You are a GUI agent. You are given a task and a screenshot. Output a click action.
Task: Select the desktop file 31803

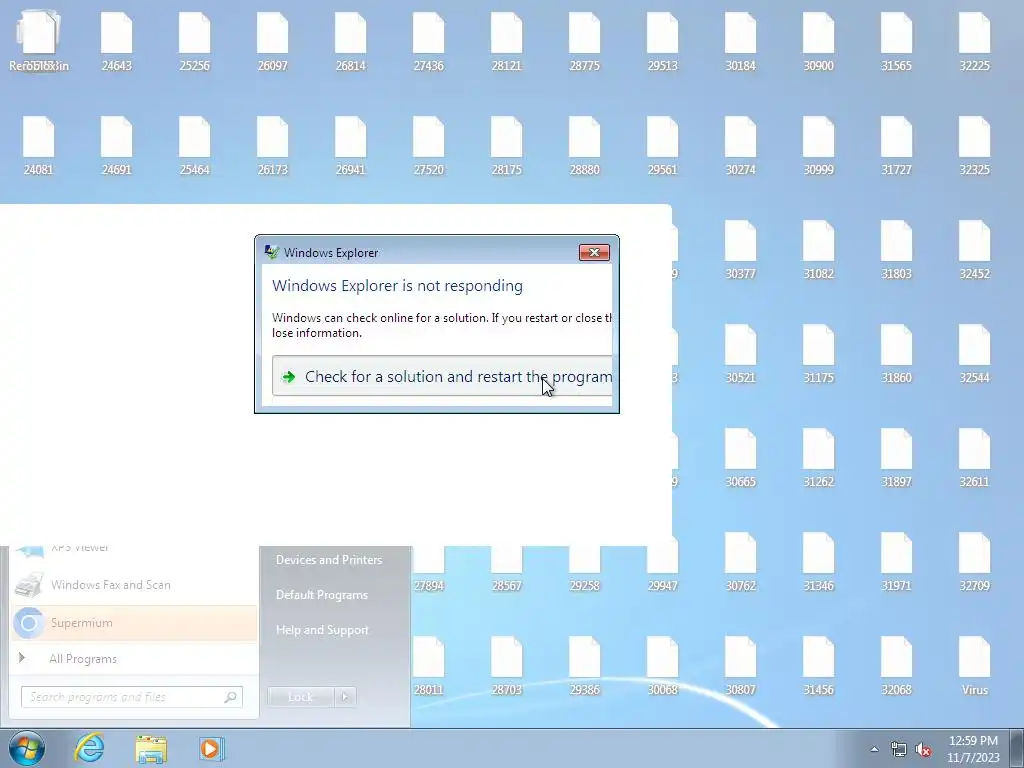point(896,250)
